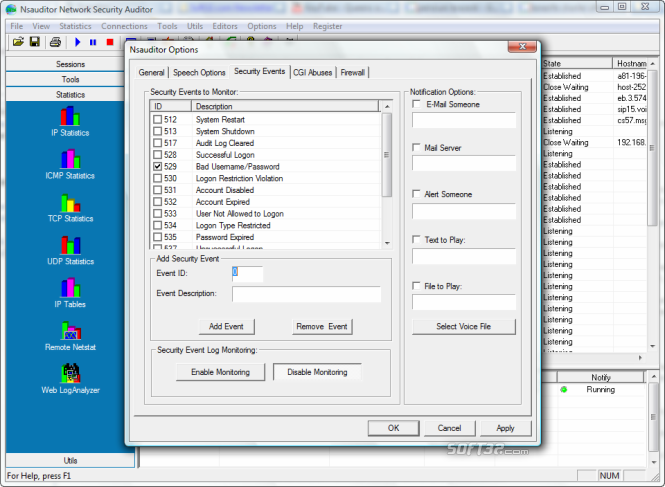Click the blue Pause toolbar icon

[x=93, y=42]
